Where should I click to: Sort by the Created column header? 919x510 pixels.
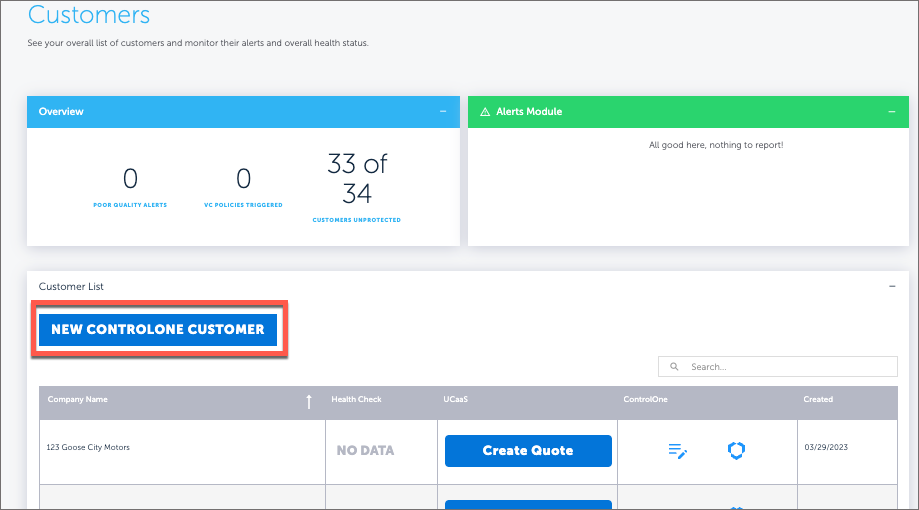(x=817, y=400)
